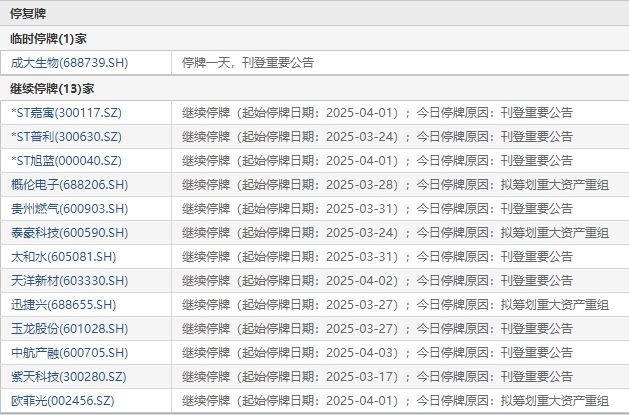Select the 停复牌 section header
Screen dimensions: 629x415
[28, 14]
